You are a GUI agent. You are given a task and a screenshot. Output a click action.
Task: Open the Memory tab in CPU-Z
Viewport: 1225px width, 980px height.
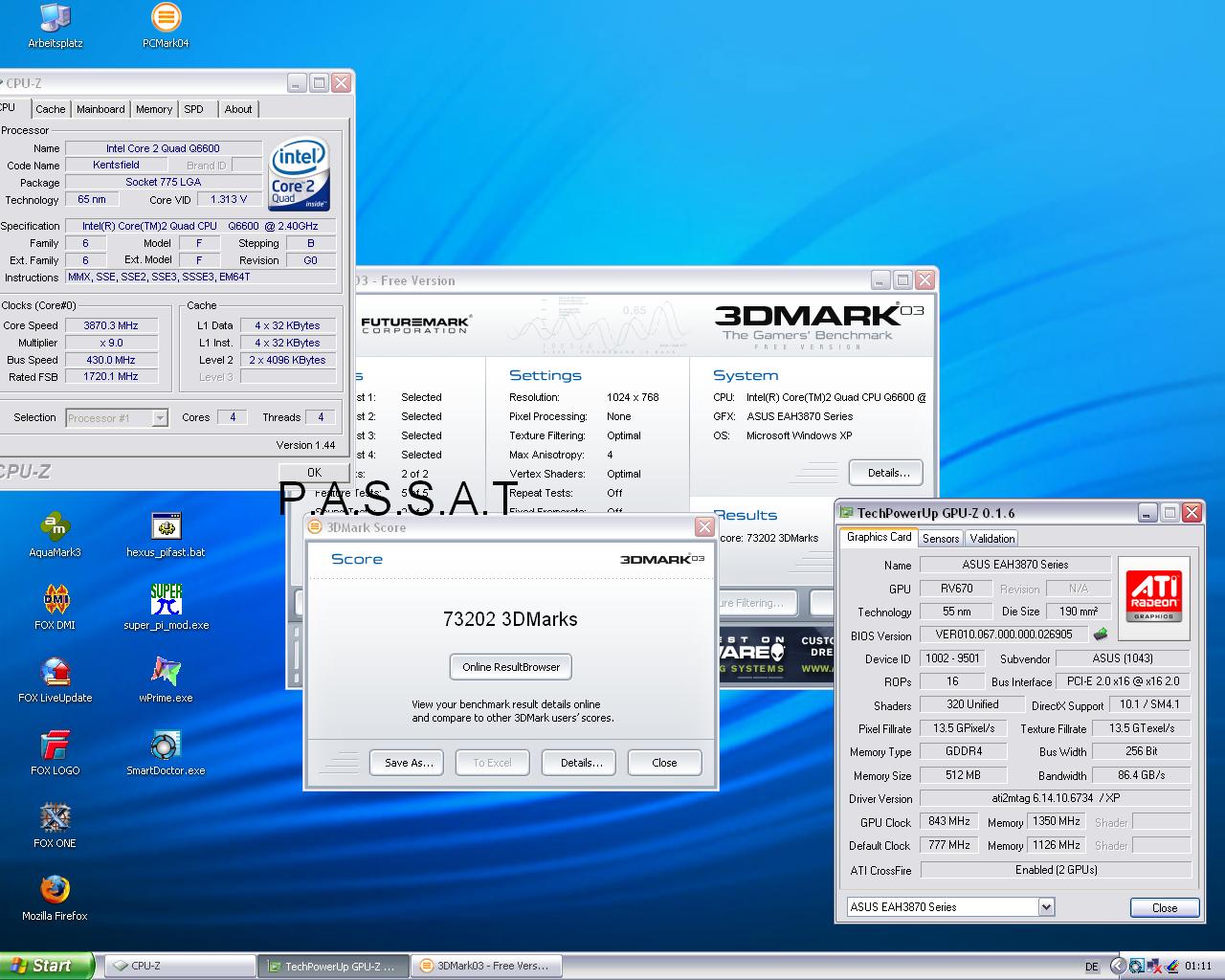click(154, 109)
